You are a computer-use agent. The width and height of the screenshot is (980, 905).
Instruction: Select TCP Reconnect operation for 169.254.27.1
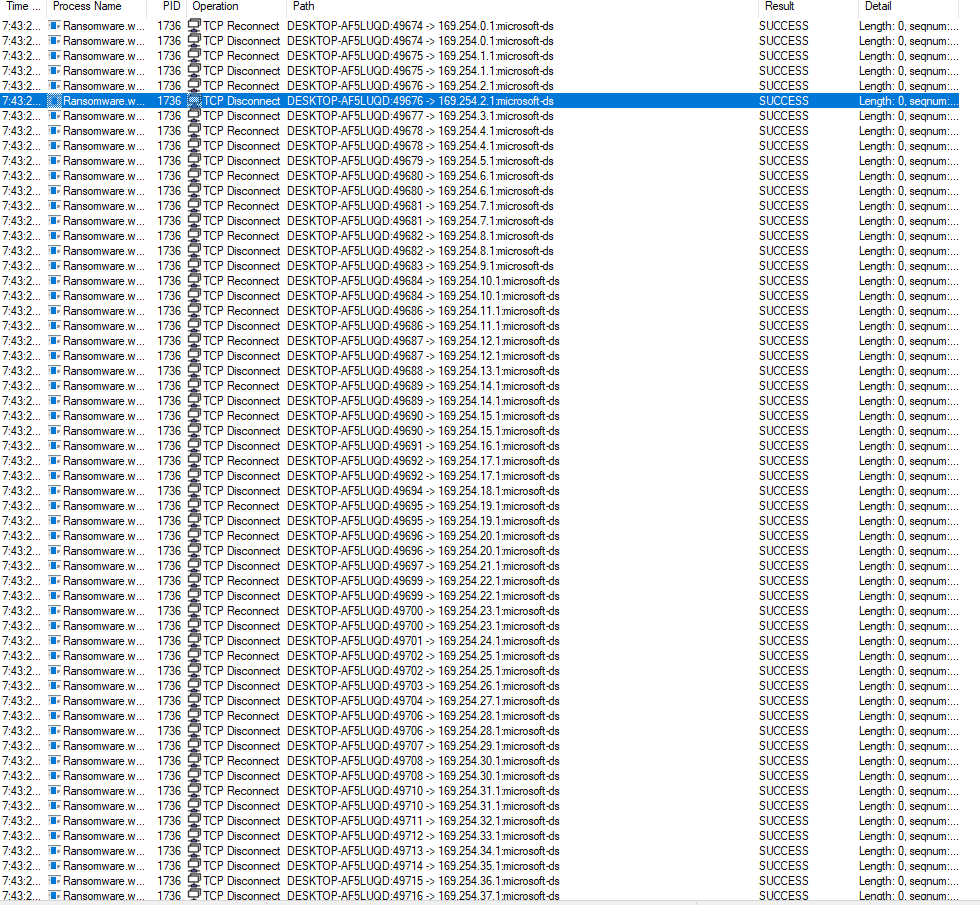point(241,701)
